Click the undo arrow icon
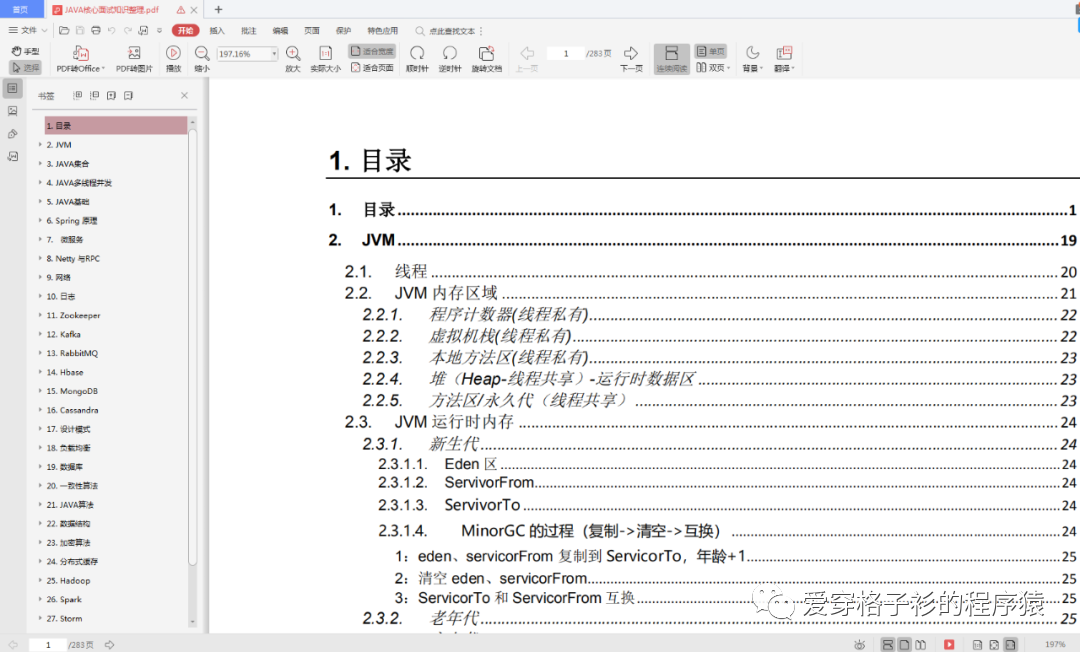The image size is (1080, 652). (112, 30)
